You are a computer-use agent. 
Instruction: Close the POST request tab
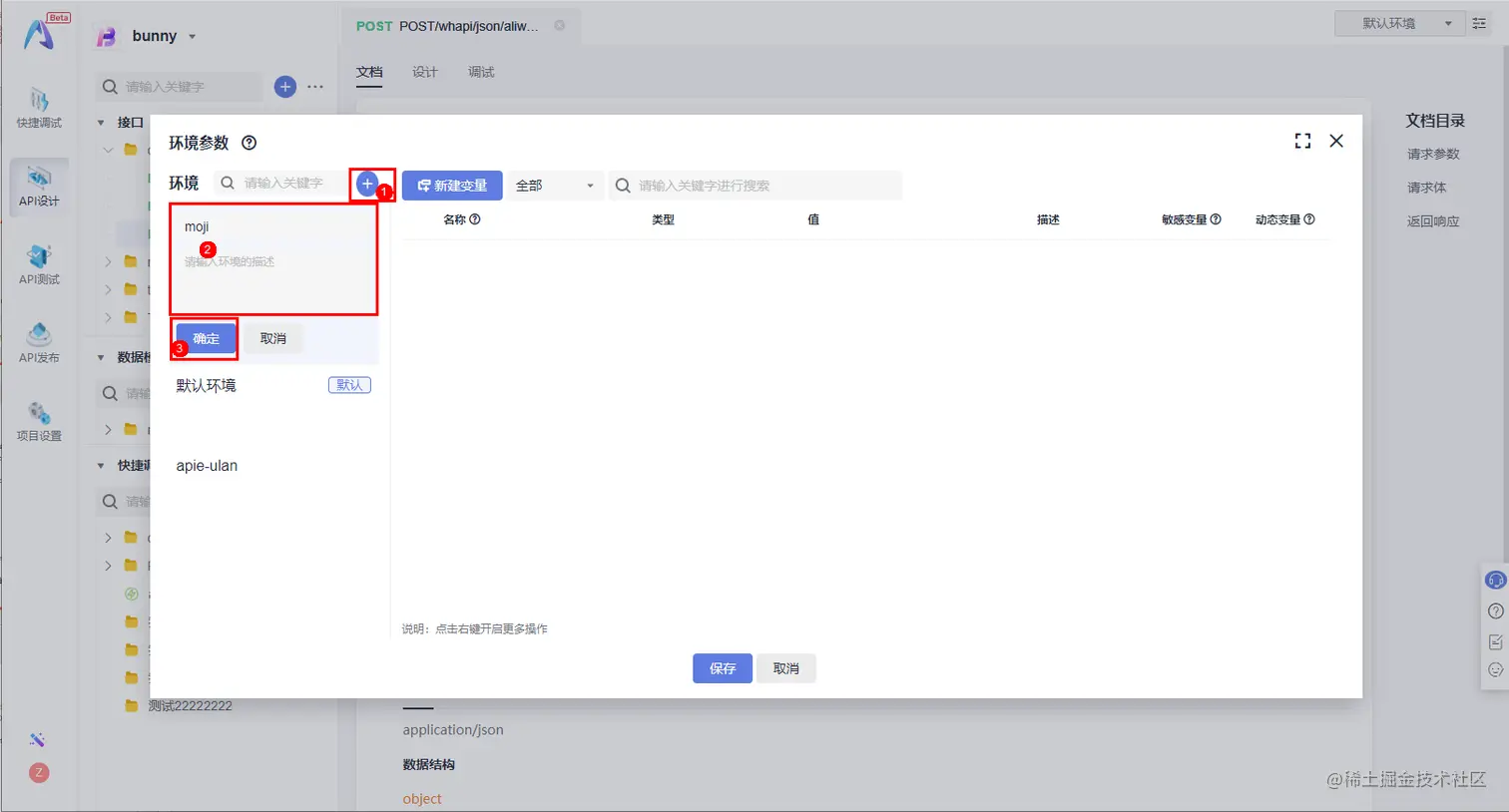pyautogui.click(x=560, y=26)
